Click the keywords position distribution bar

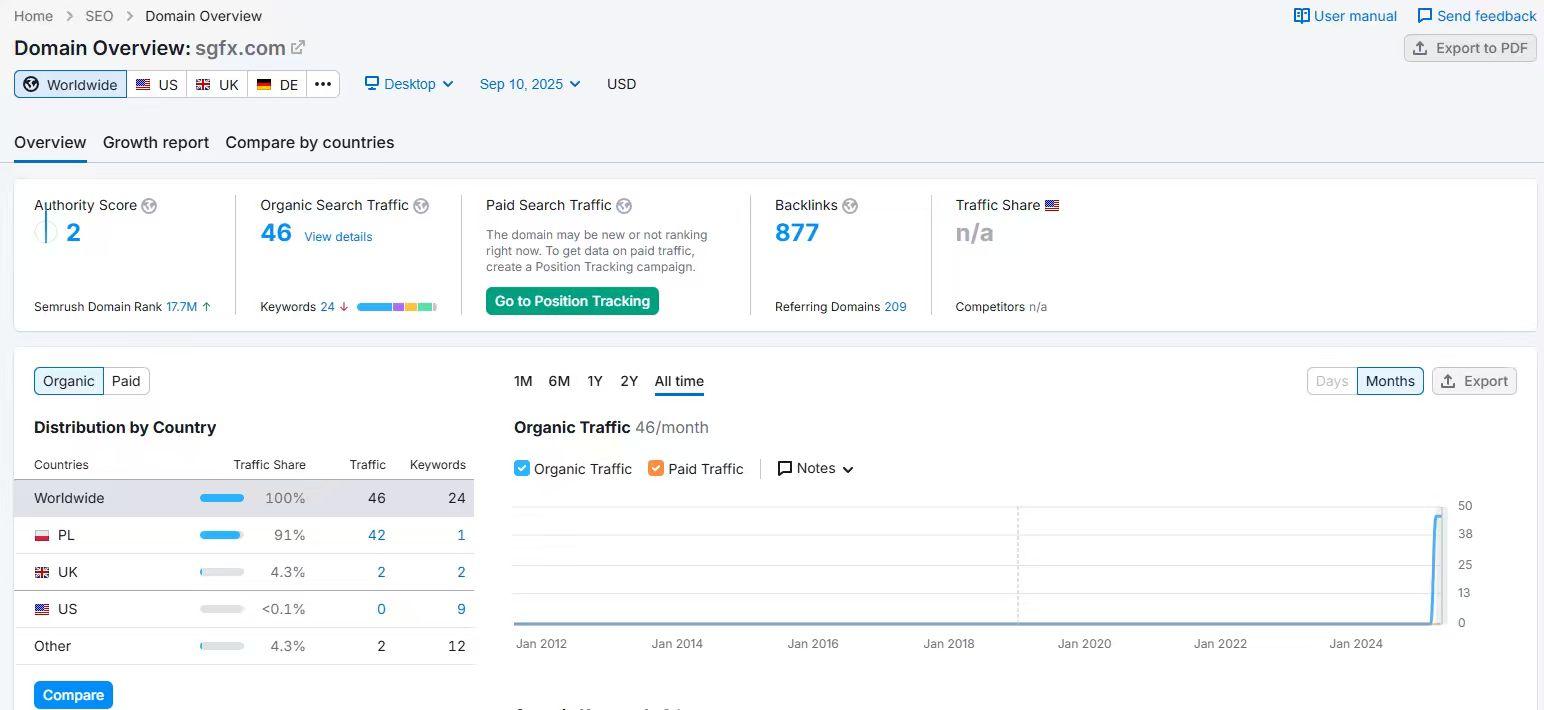tap(397, 307)
